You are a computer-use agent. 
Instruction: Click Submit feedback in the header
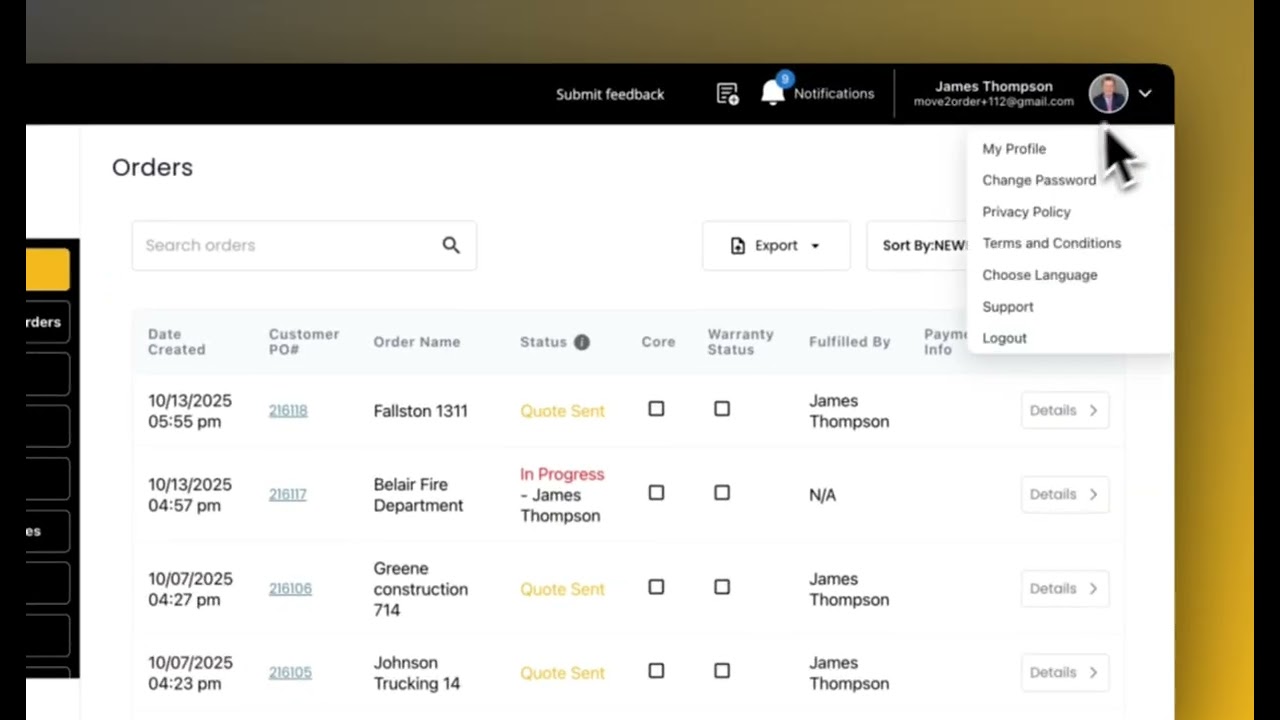[610, 94]
